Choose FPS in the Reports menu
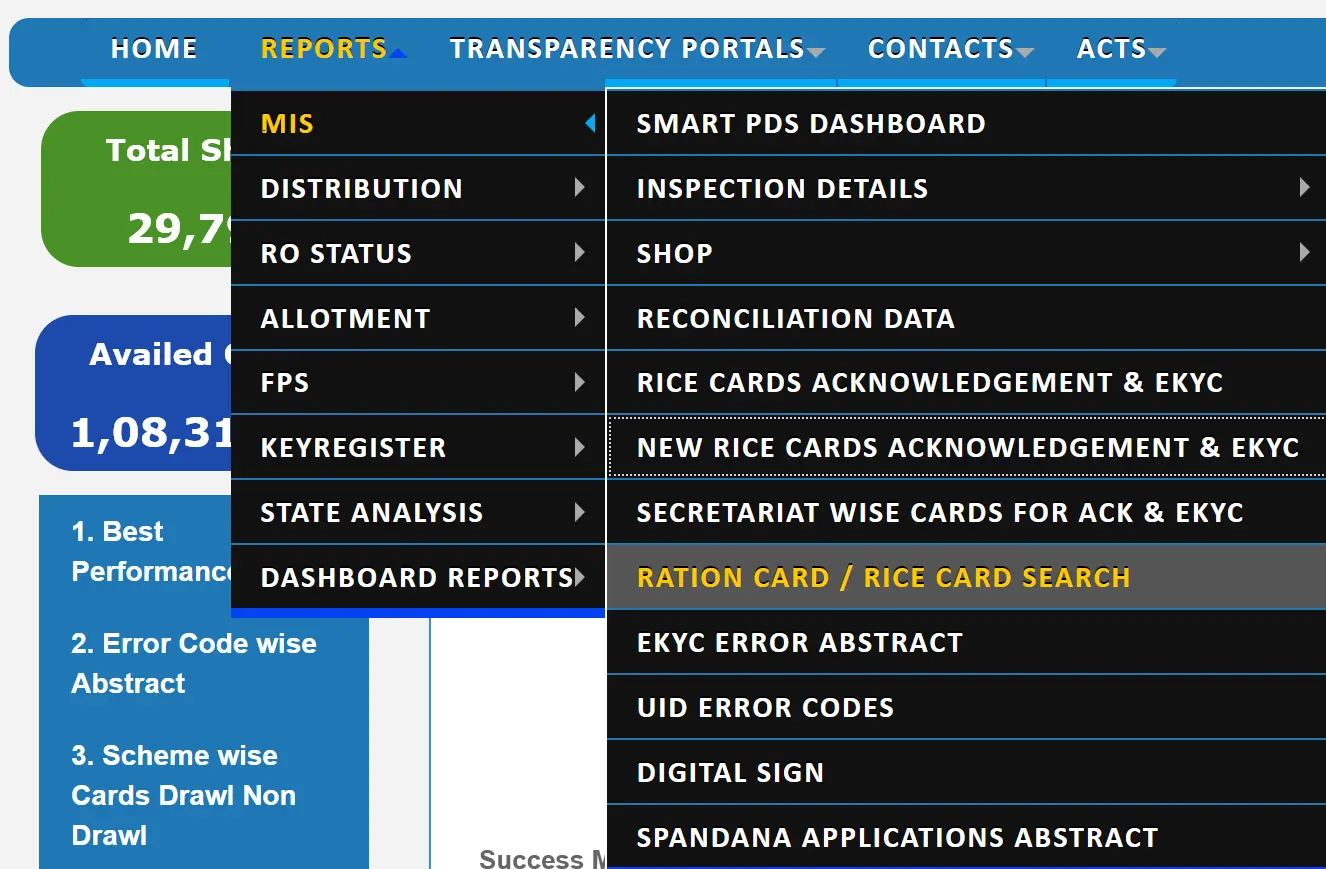The height and width of the screenshot is (869, 1326). pos(418,382)
